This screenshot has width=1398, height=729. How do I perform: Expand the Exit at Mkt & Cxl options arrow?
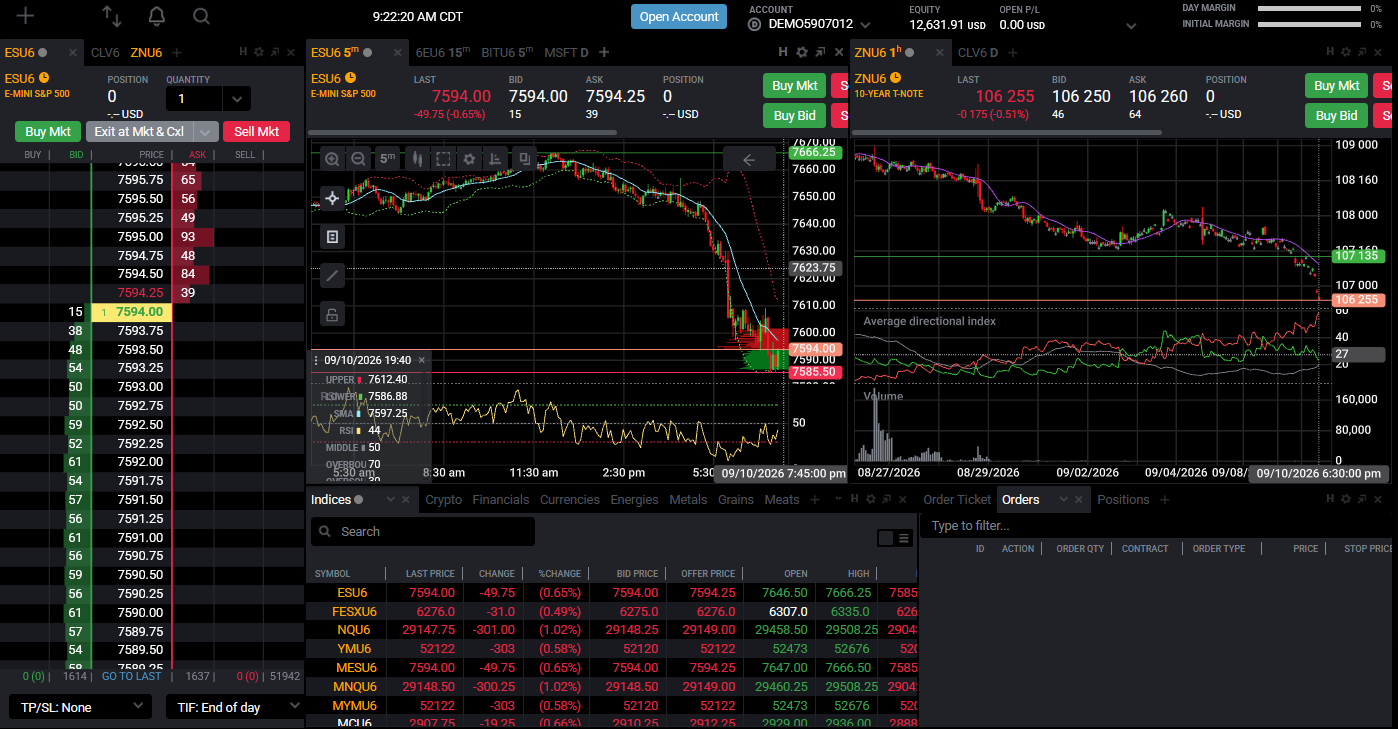[x=205, y=131]
